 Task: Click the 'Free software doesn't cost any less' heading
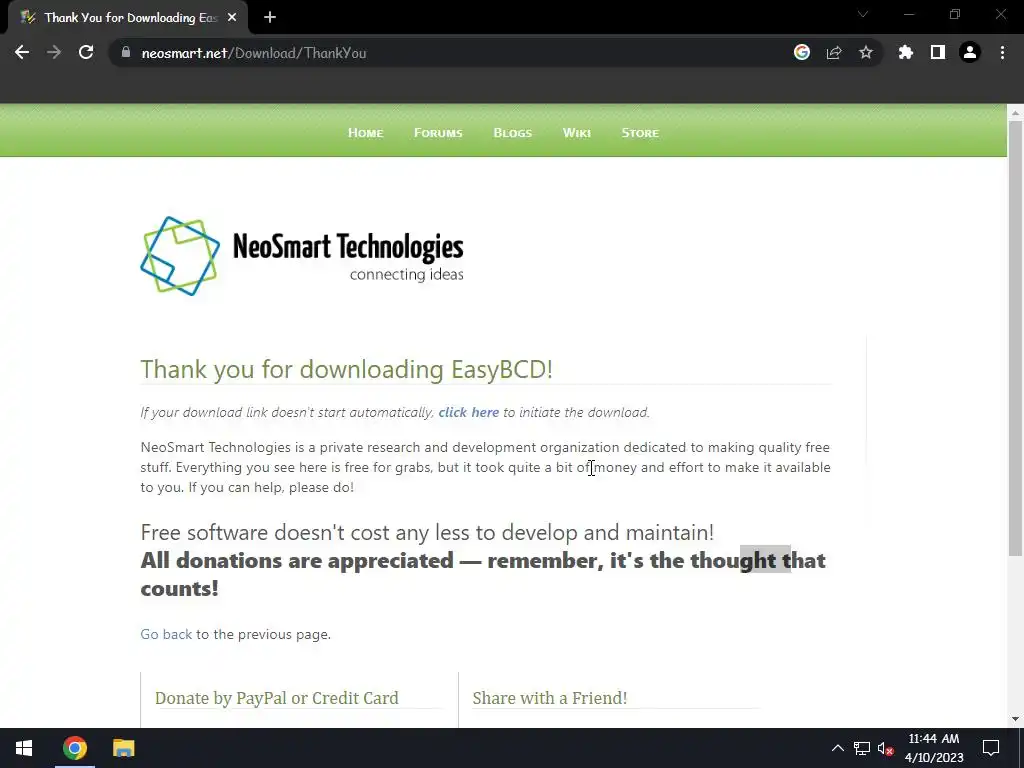pos(427,533)
